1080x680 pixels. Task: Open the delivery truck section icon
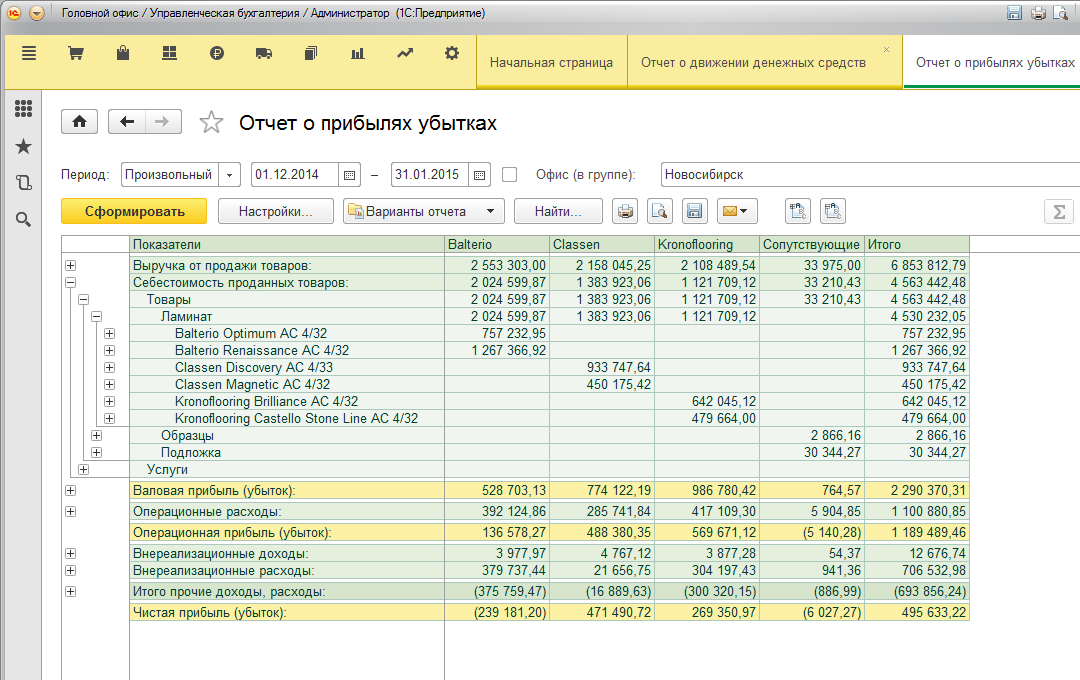tap(264, 53)
